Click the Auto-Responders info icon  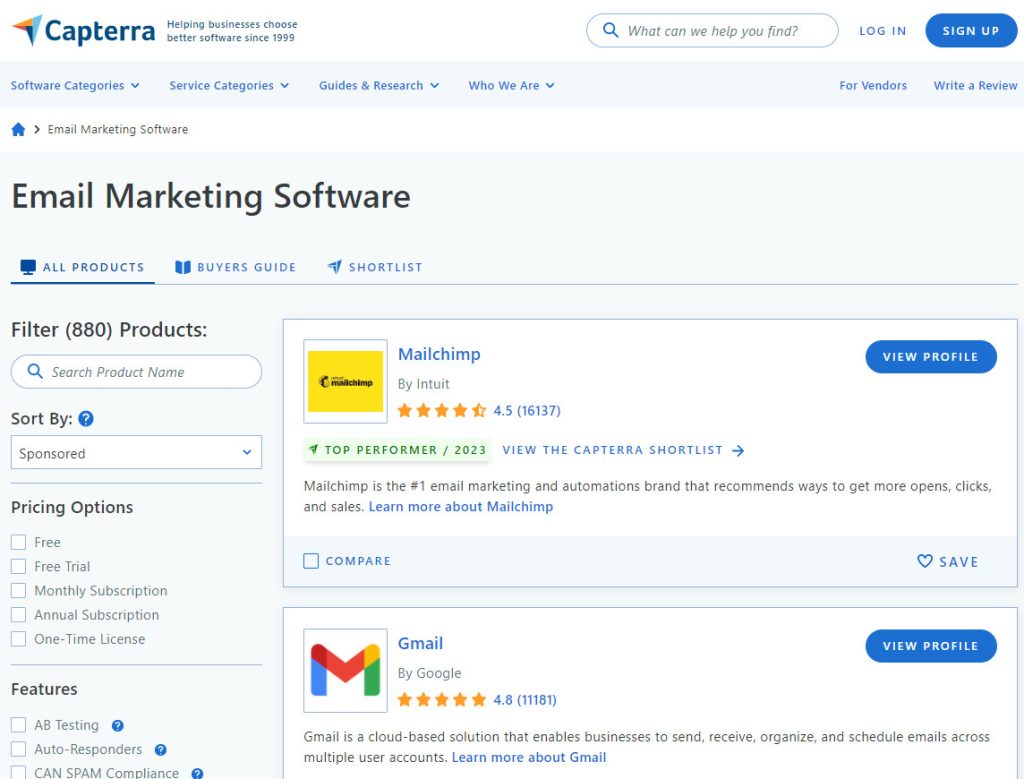coord(161,750)
